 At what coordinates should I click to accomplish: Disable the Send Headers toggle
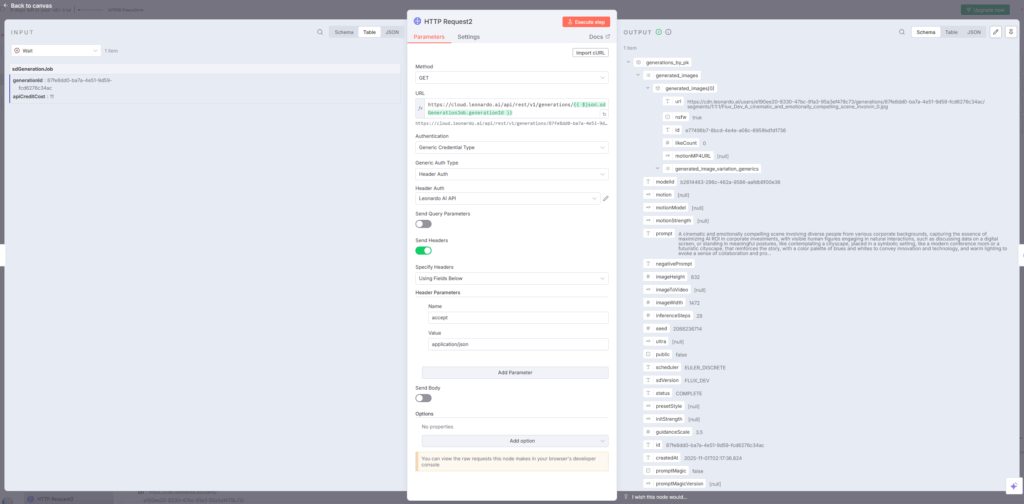click(423, 250)
